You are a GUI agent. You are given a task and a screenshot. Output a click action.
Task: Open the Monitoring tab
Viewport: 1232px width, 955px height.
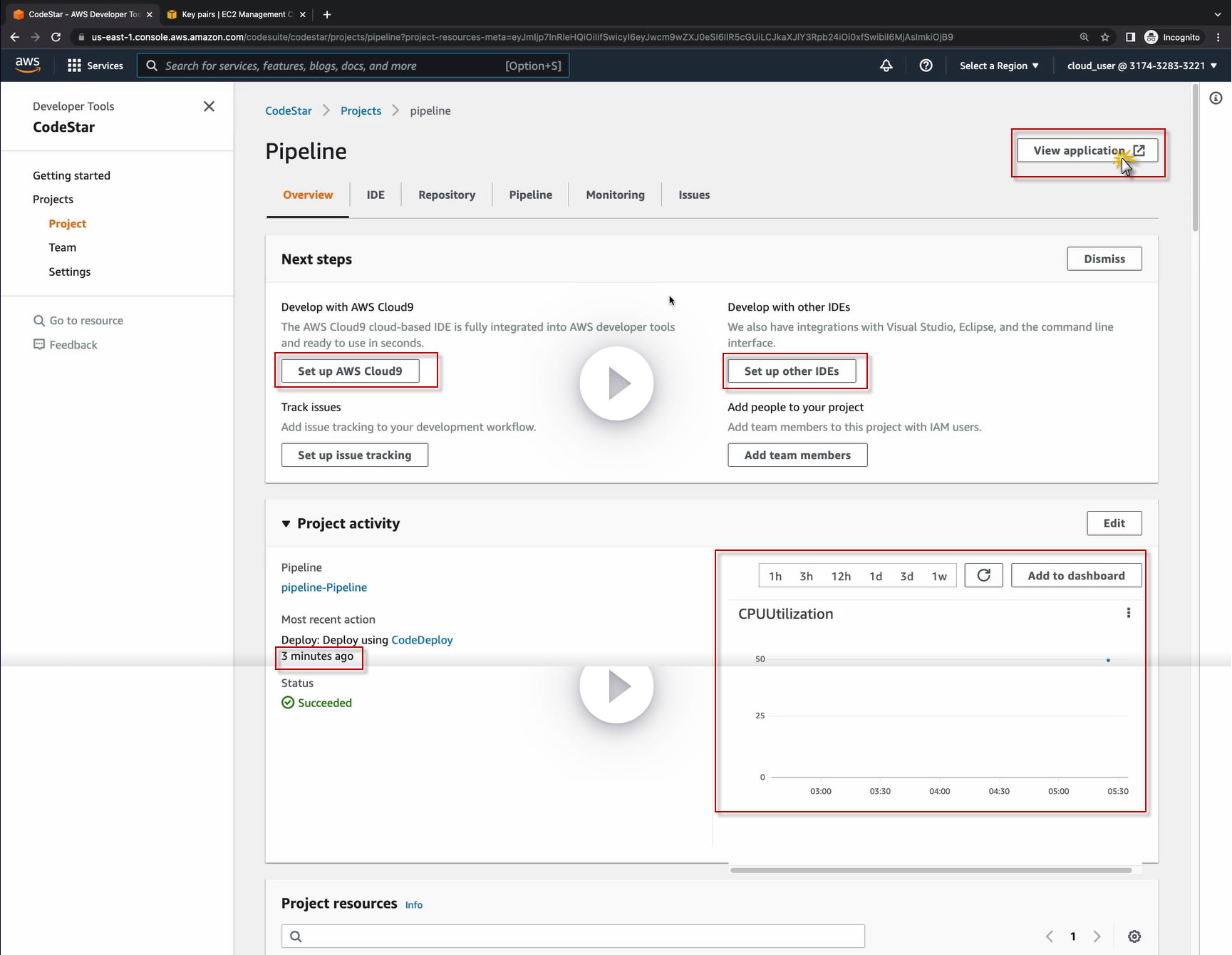[615, 195]
